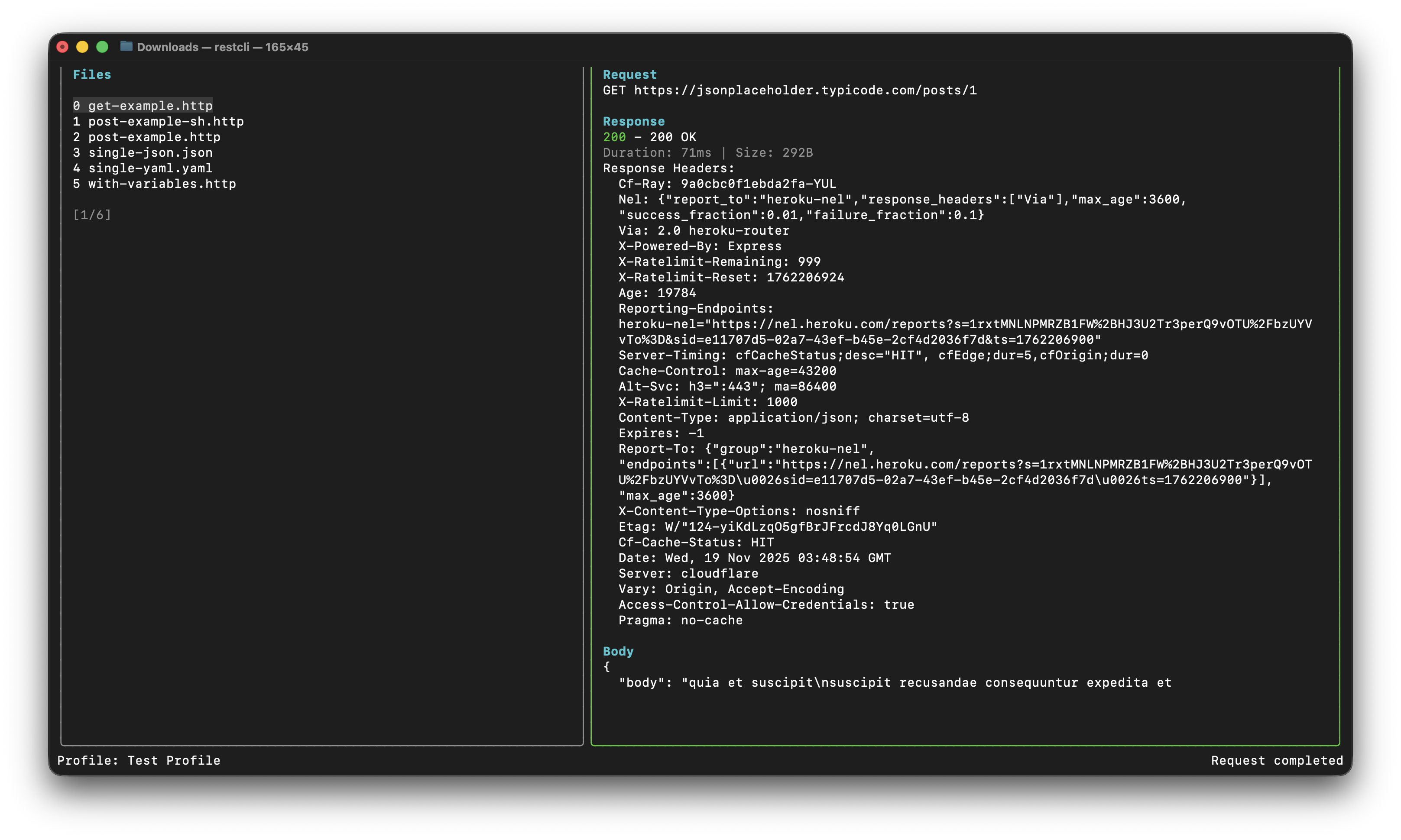Click the Request section heading
Viewport: 1401px width, 840px height.
pyautogui.click(x=629, y=75)
